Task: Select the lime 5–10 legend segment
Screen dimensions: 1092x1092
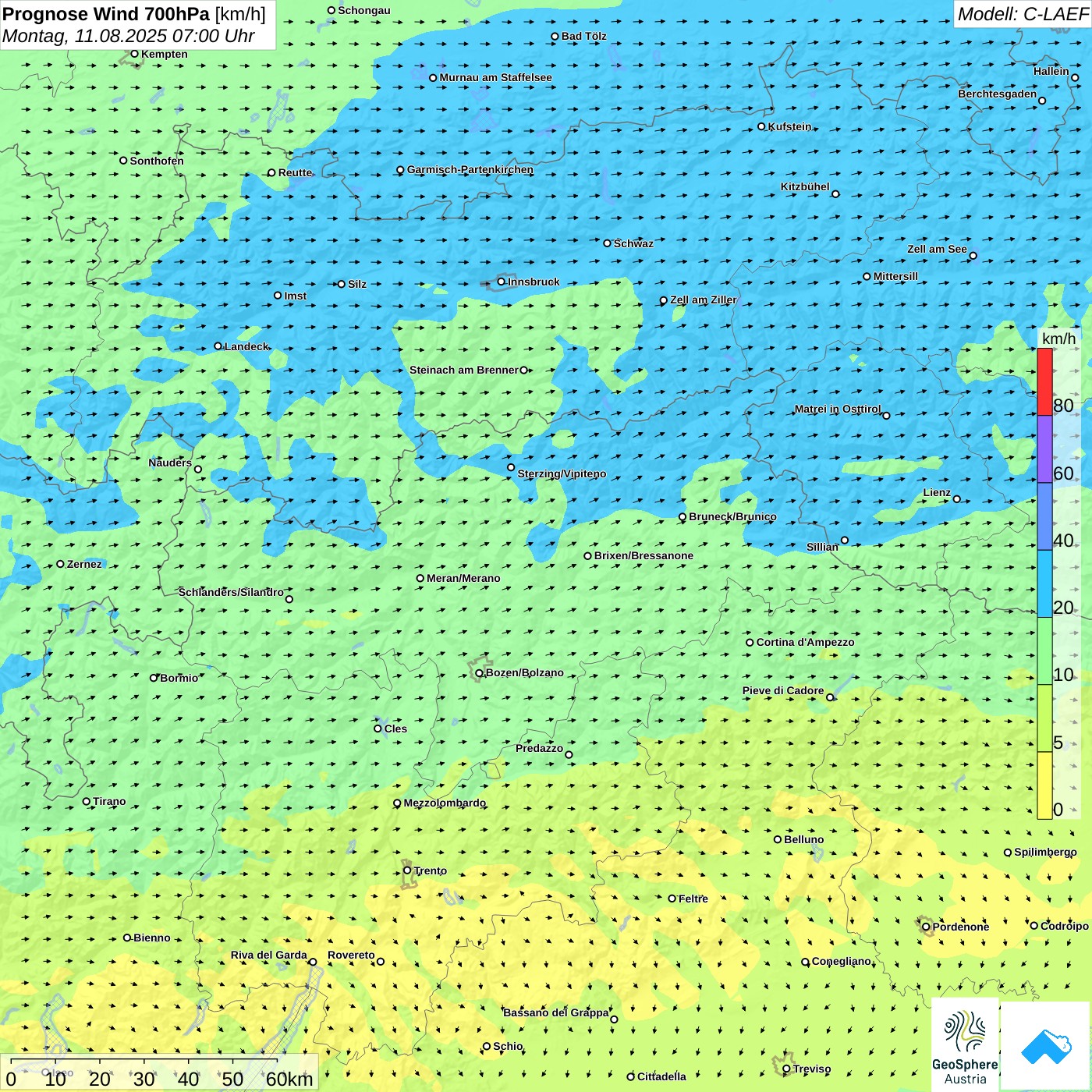Action: [x=1044, y=718]
